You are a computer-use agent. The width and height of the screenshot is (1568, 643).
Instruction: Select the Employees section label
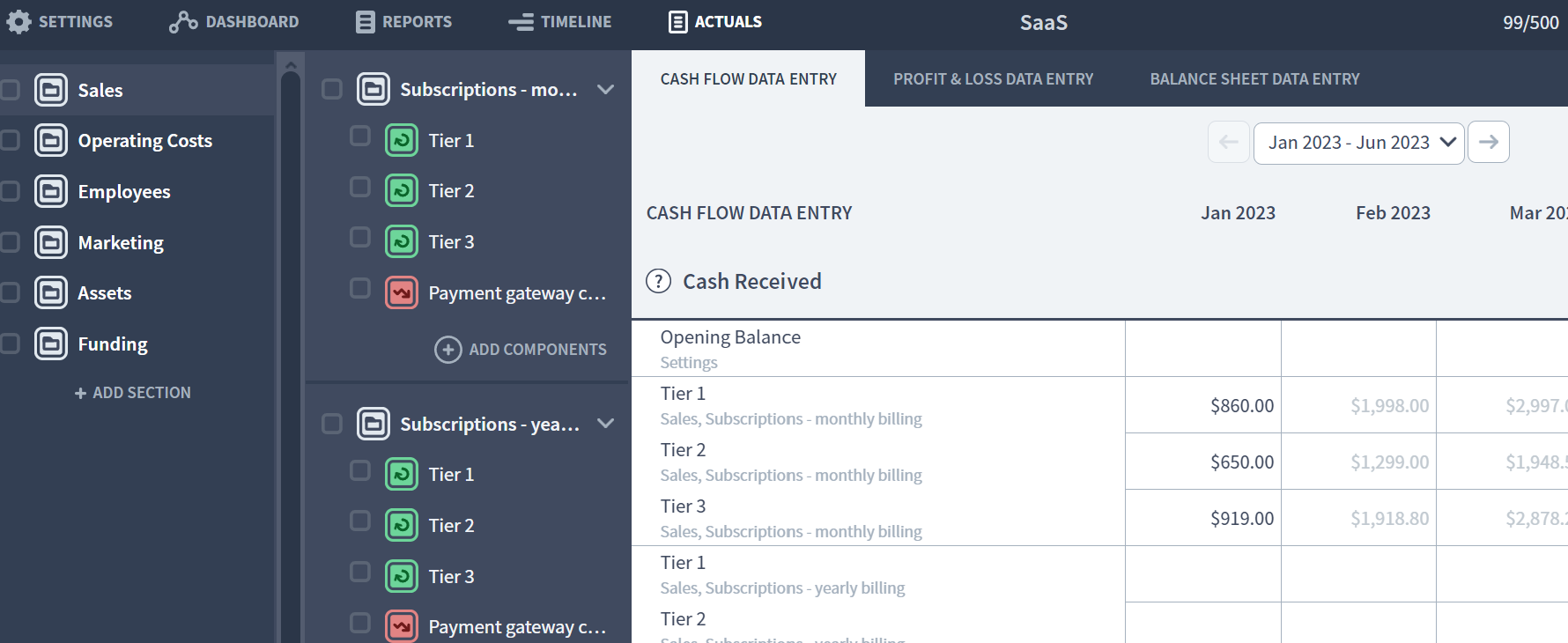click(x=124, y=192)
